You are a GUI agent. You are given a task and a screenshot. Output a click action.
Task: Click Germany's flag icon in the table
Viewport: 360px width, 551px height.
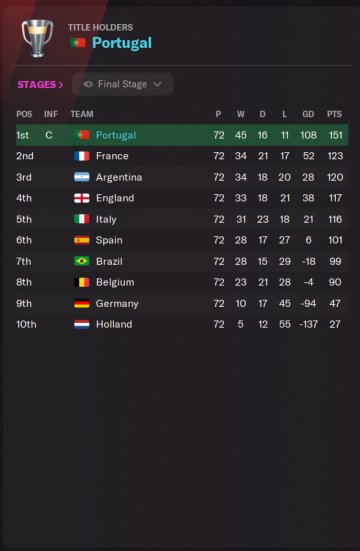tap(82, 303)
